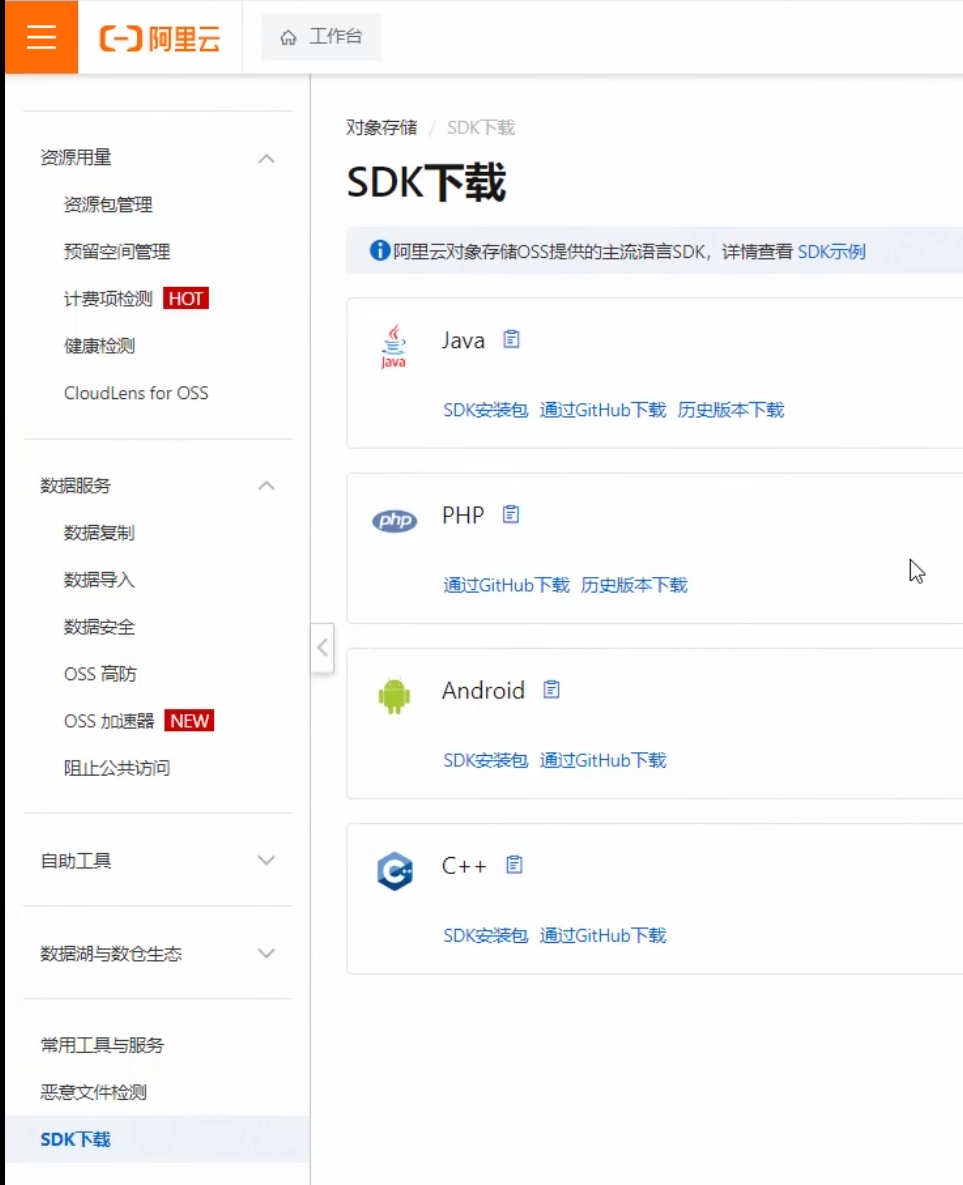Screen dimensions: 963x1185
Task: Open the SDK示例 link in banner
Action: click(831, 252)
